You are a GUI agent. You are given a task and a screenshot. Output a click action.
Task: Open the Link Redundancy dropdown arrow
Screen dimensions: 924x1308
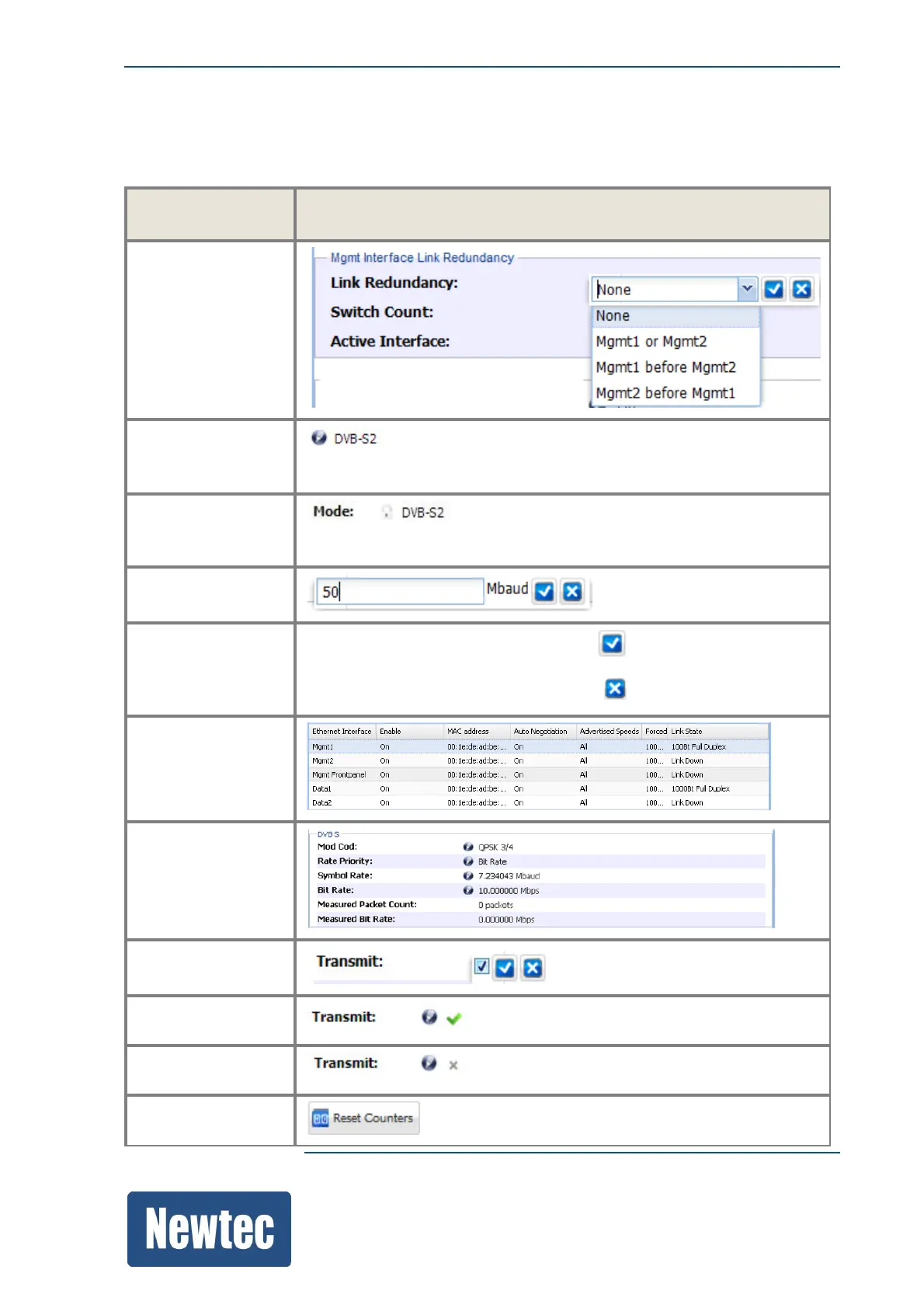[x=746, y=289]
